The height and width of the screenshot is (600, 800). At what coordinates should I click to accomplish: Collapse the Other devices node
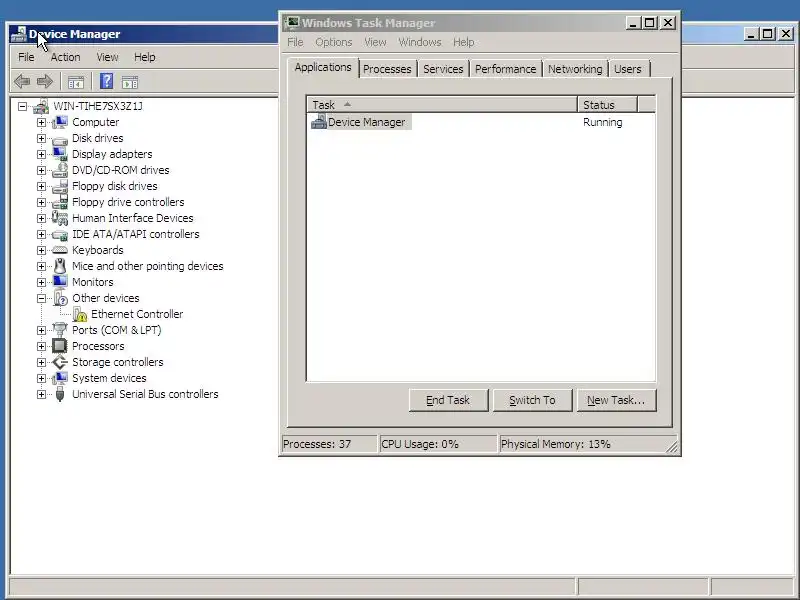(x=41, y=298)
